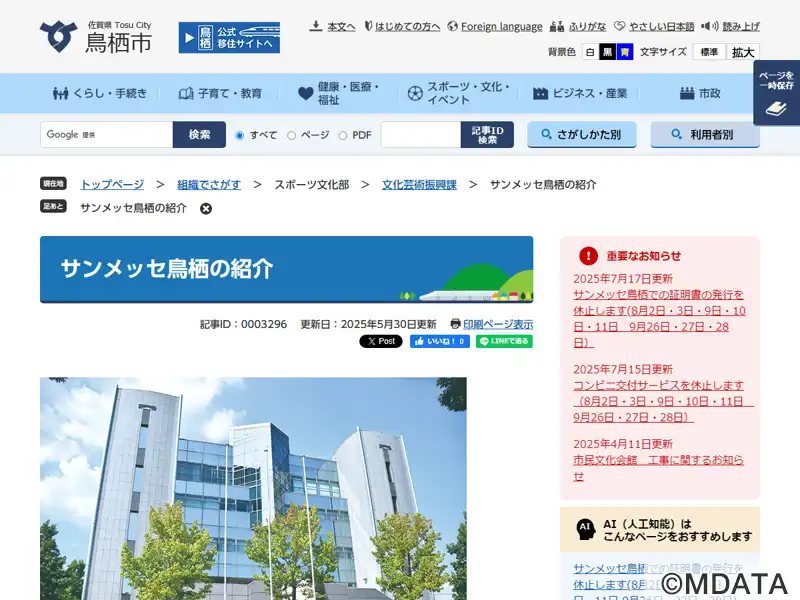The image size is (800, 600).
Task: Click the 現在地 current location badge
Action: 54,183
